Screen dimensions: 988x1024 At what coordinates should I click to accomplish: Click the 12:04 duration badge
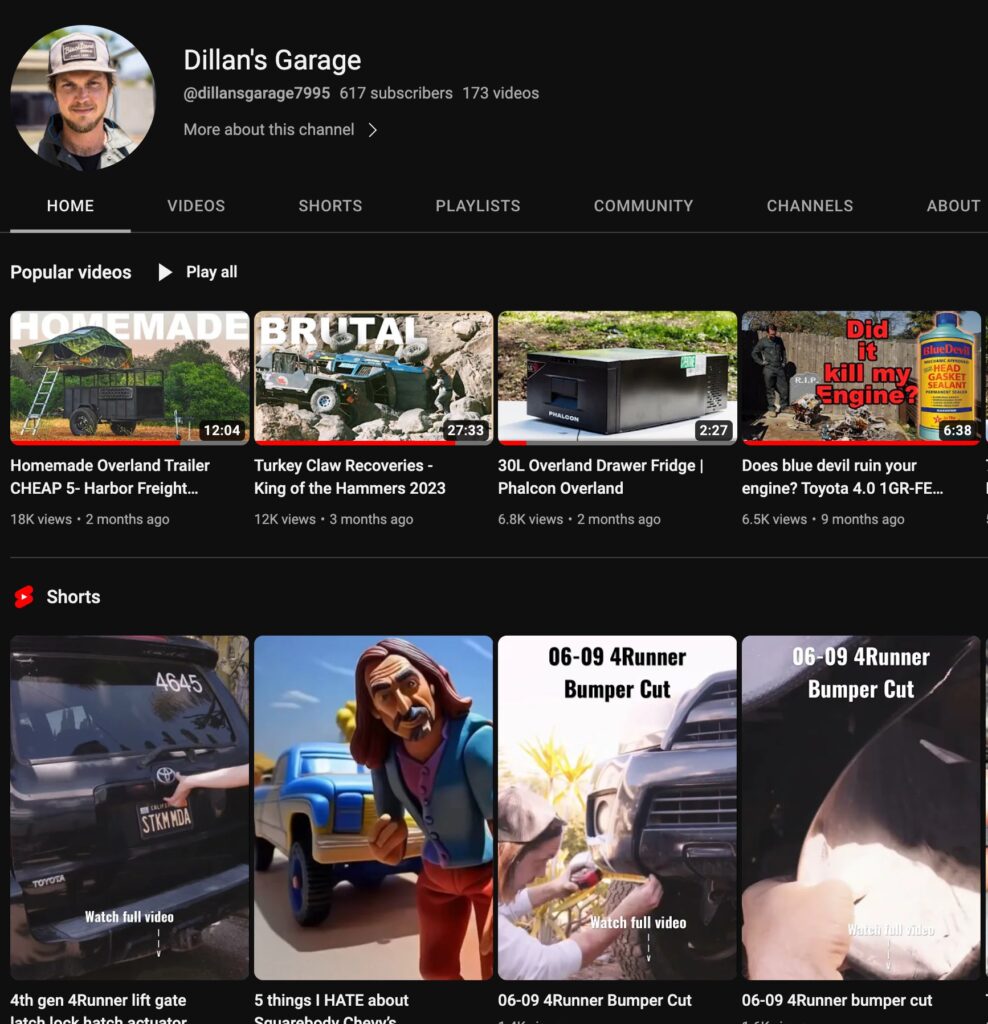click(x=222, y=430)
